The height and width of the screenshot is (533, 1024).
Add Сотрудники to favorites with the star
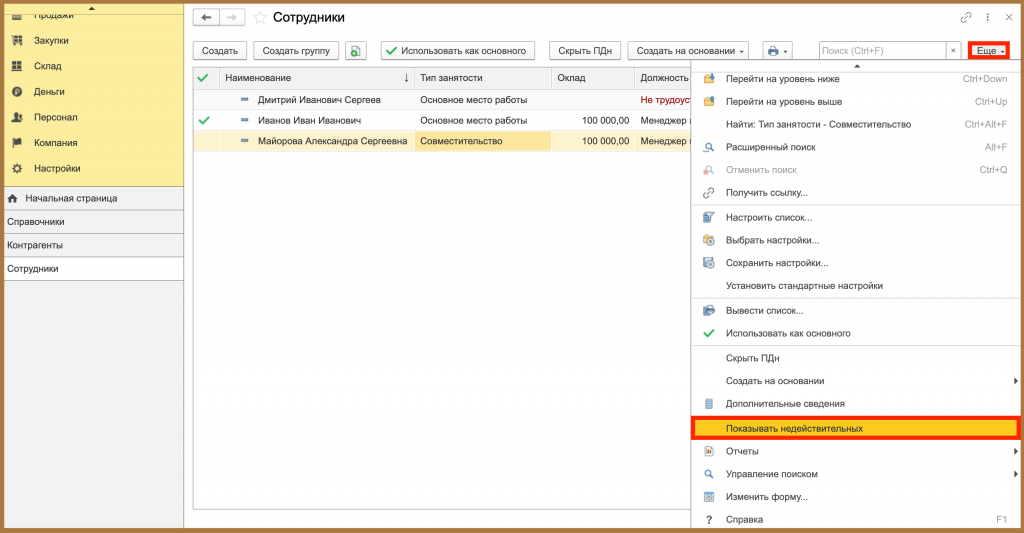tap(260, 18)
